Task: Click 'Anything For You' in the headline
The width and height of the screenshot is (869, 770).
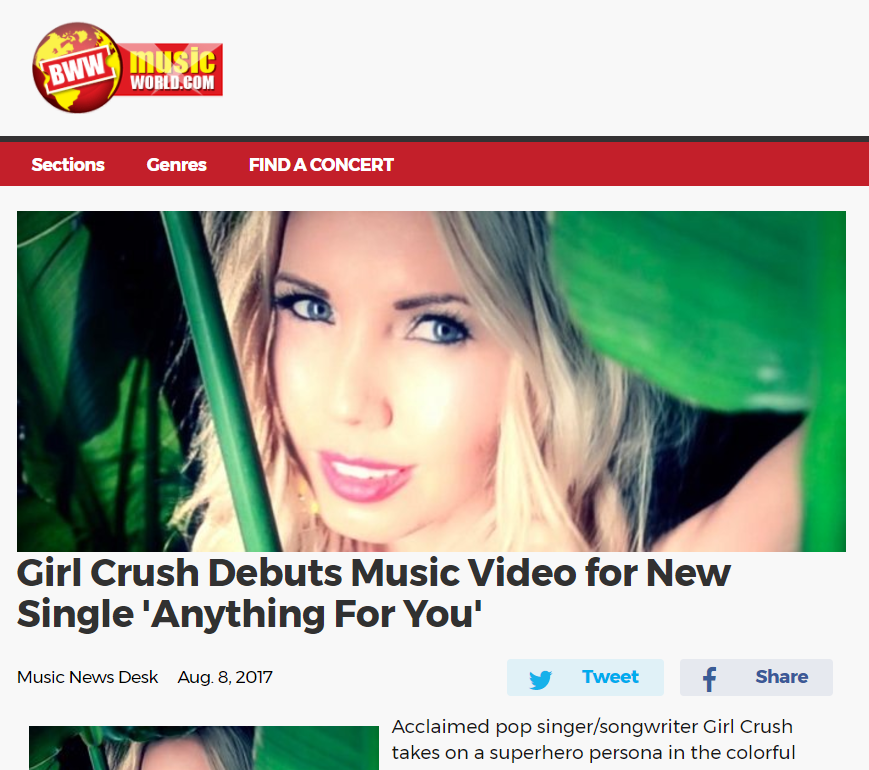Action: [313, 614]
